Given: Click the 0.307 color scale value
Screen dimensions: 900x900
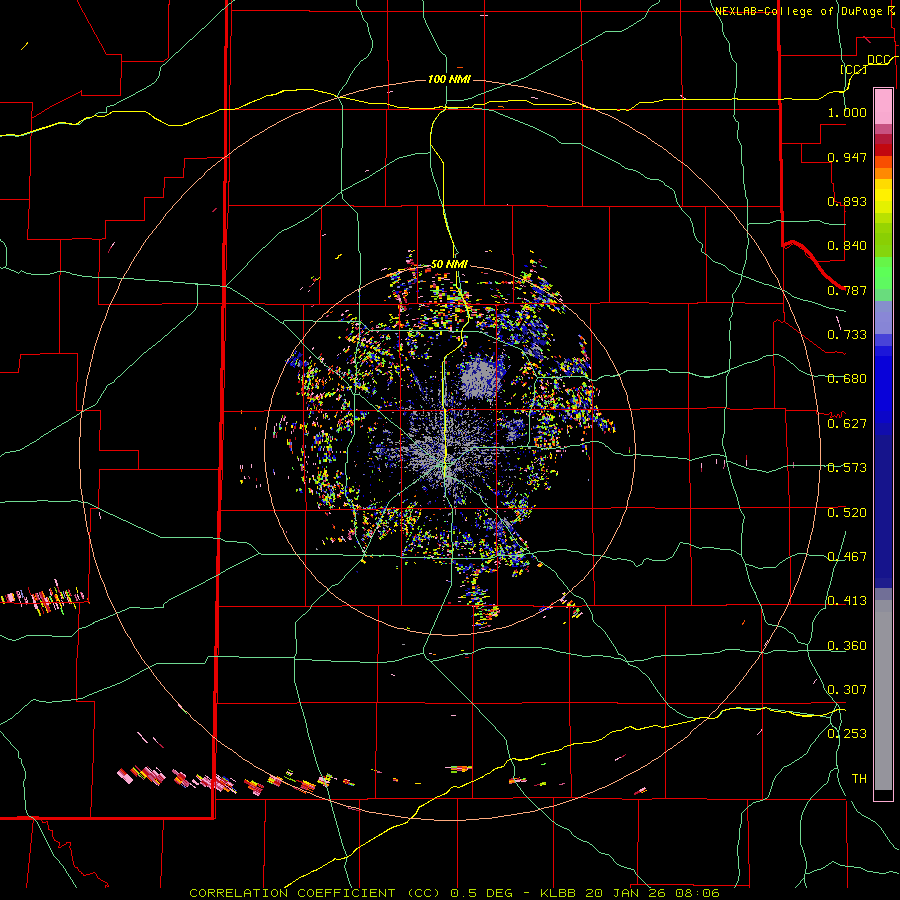Looking at the screenshot, I should coord(847,689).
